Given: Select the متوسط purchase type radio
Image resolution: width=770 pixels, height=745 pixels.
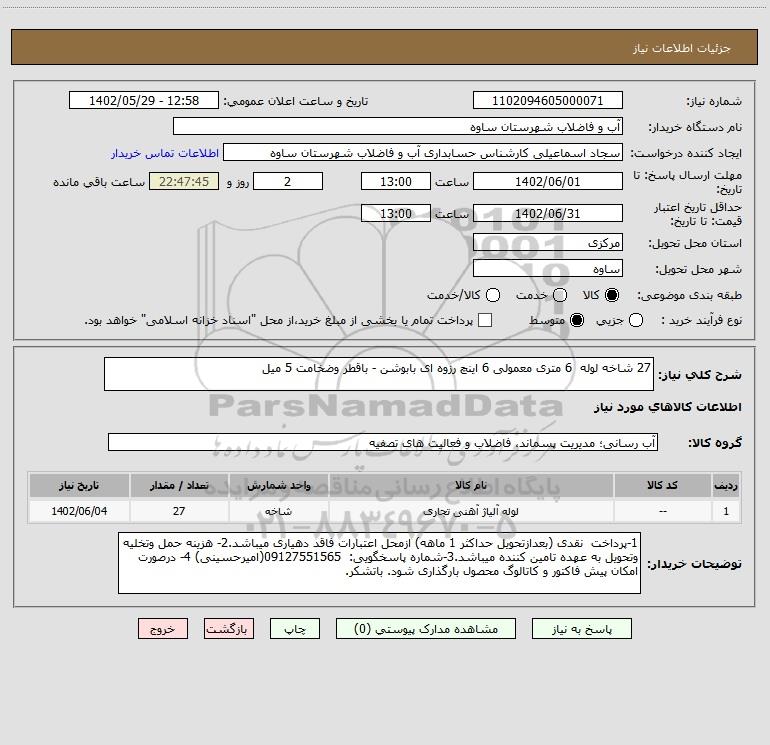Looking at the screenshot, I should [x=577, y=320].
